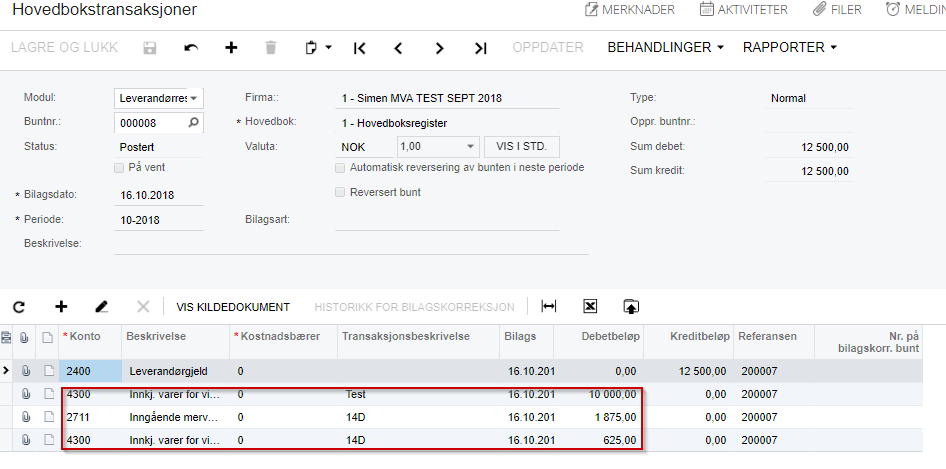The image size is (946, 469).
Task: Click note icon in row 2711
Action: 48,417
